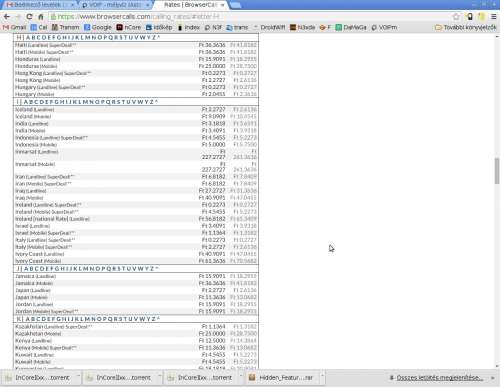Select the Iceland (Landline) row
The width and height of the screenshot is (500, 387).
coord(136,109)
